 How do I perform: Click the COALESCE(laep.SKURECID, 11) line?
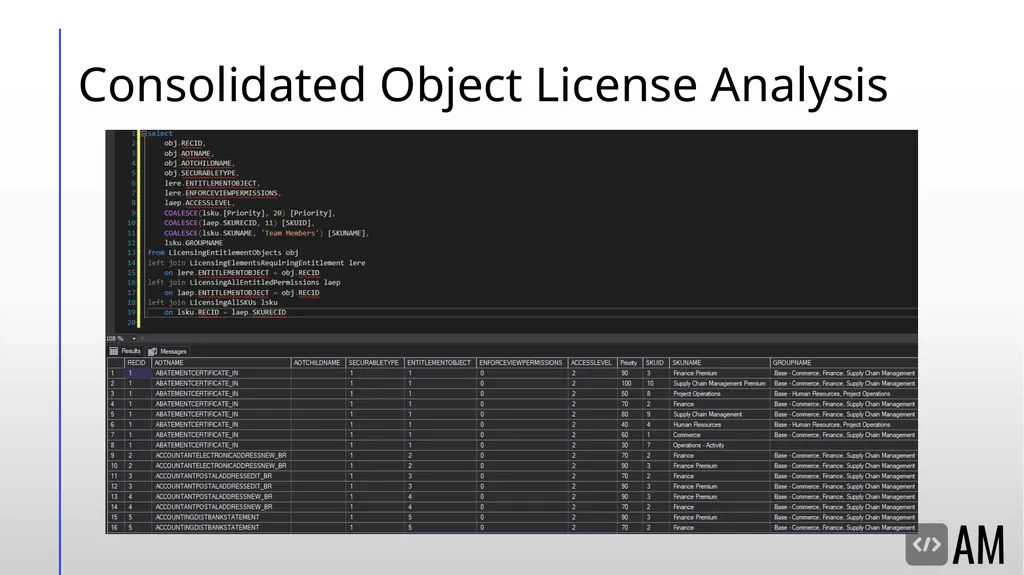coord(239,223)
